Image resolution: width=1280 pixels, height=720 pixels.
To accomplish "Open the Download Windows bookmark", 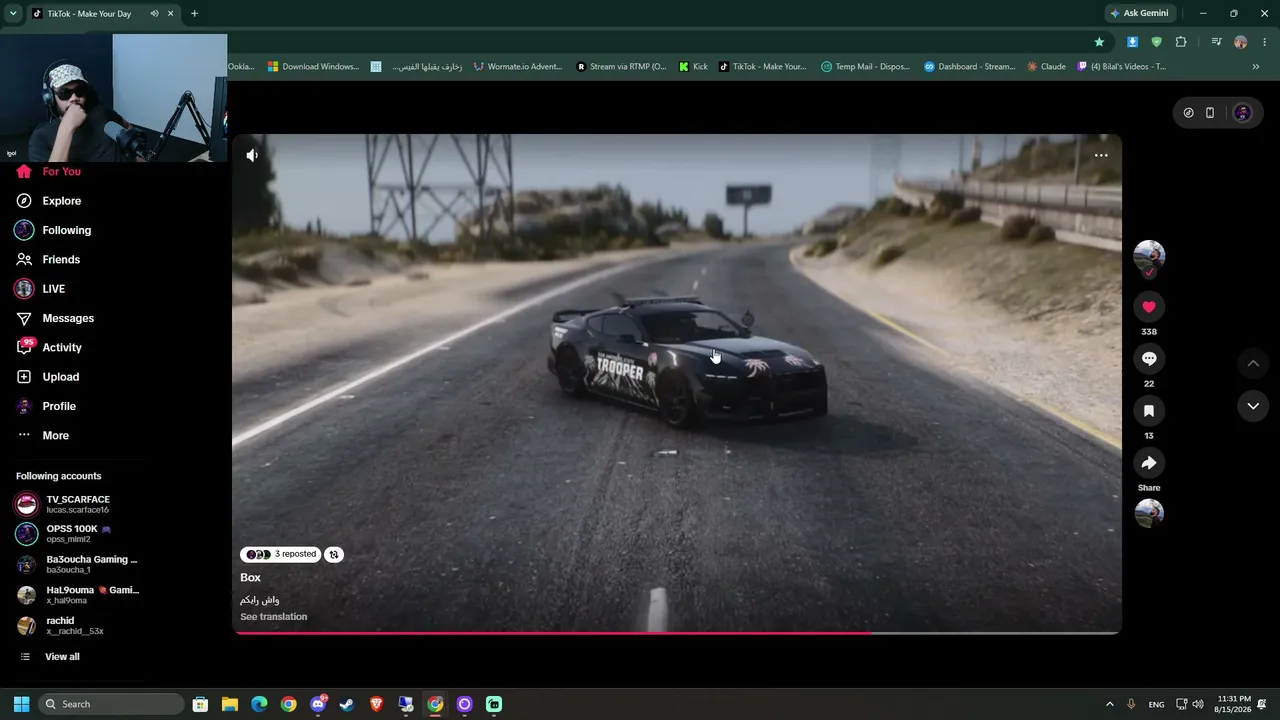I will pos(313,67).
